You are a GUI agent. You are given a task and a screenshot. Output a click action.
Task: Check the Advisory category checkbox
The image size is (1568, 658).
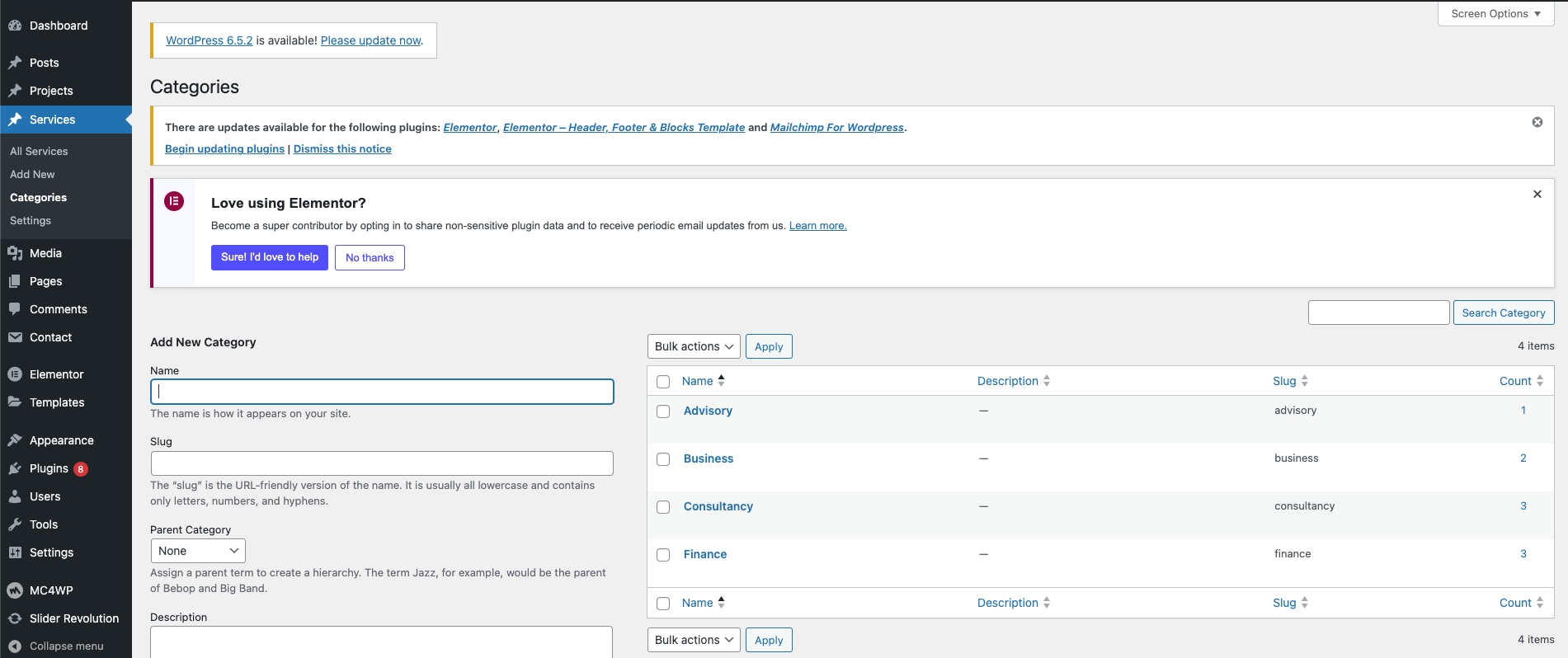pos(663,411)
